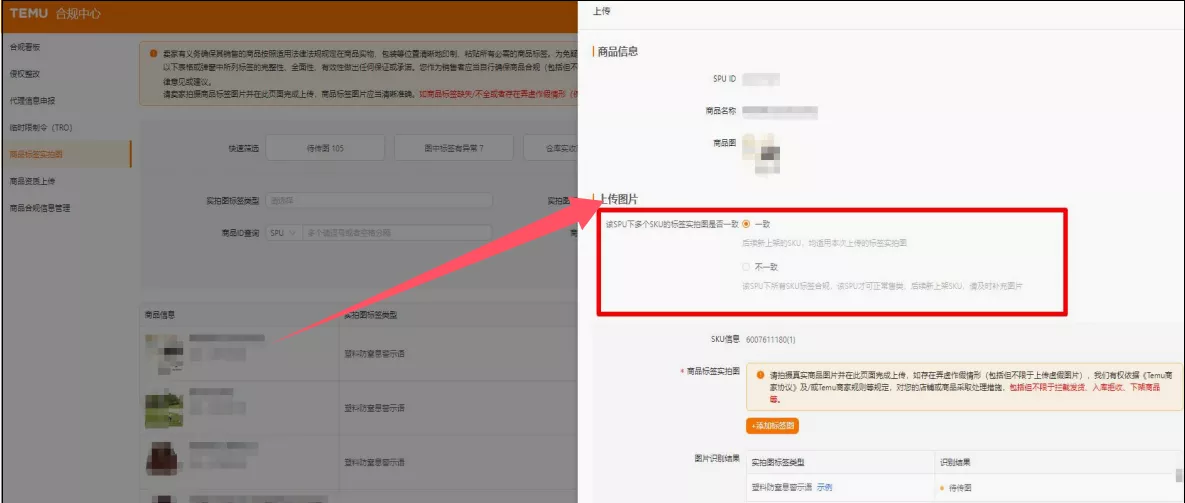This screenshot has height=503, width=1185.
Task: Open 代理信息申报 in the sidebar
Action: 32,100
